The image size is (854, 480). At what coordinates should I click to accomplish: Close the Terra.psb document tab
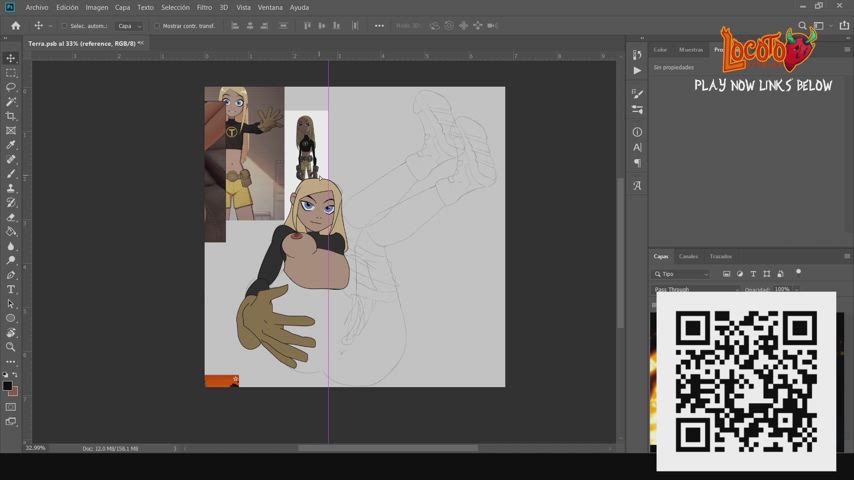point(141,43)
